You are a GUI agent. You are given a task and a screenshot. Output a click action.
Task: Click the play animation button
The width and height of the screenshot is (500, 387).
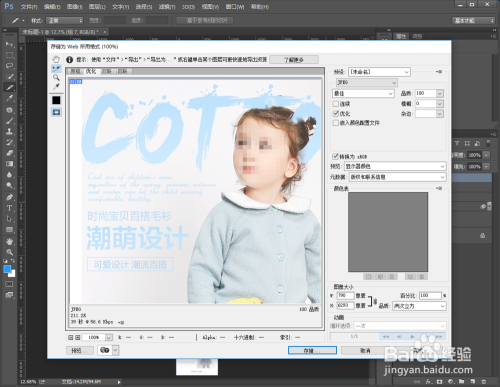412,337
